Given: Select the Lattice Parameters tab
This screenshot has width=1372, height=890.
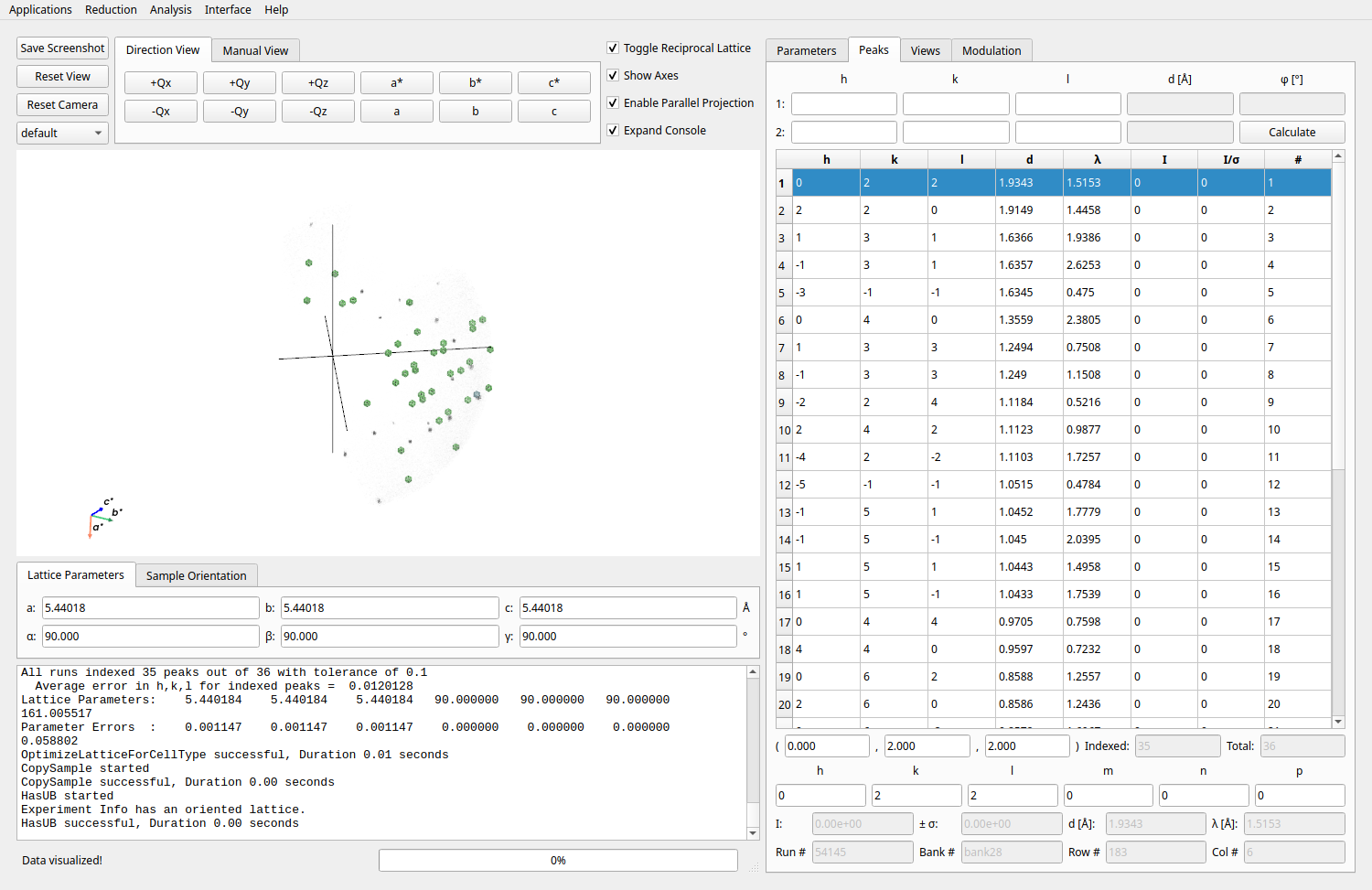Looking at the screenshot, I should point(76,574).
